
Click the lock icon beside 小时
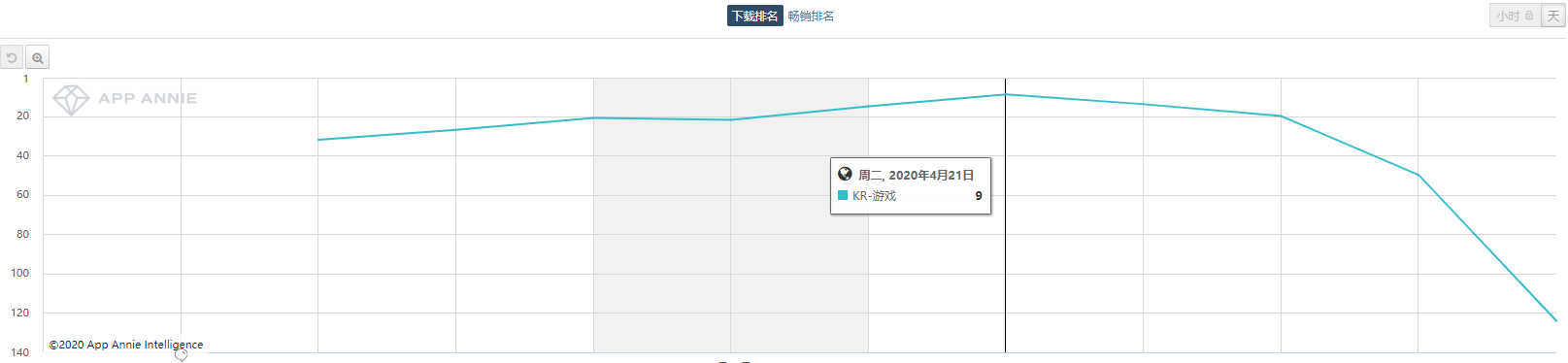(1529, 16)
